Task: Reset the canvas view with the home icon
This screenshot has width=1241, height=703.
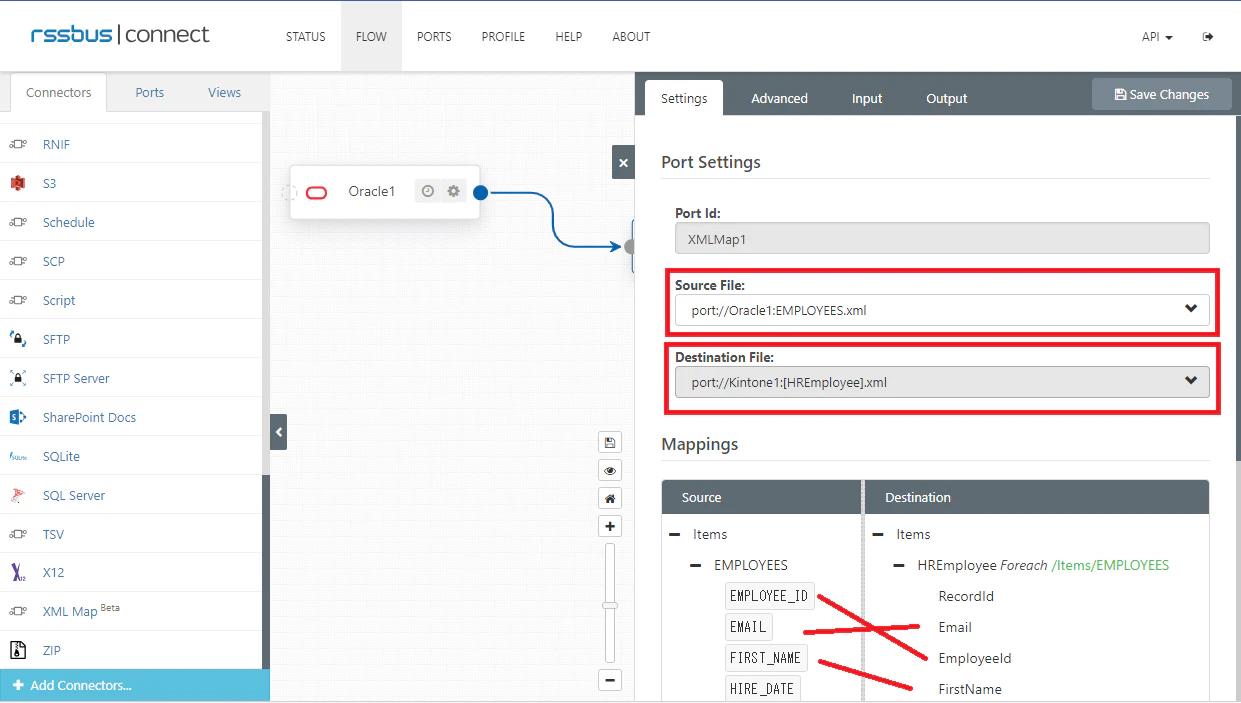Action: [x=610, y=499]
